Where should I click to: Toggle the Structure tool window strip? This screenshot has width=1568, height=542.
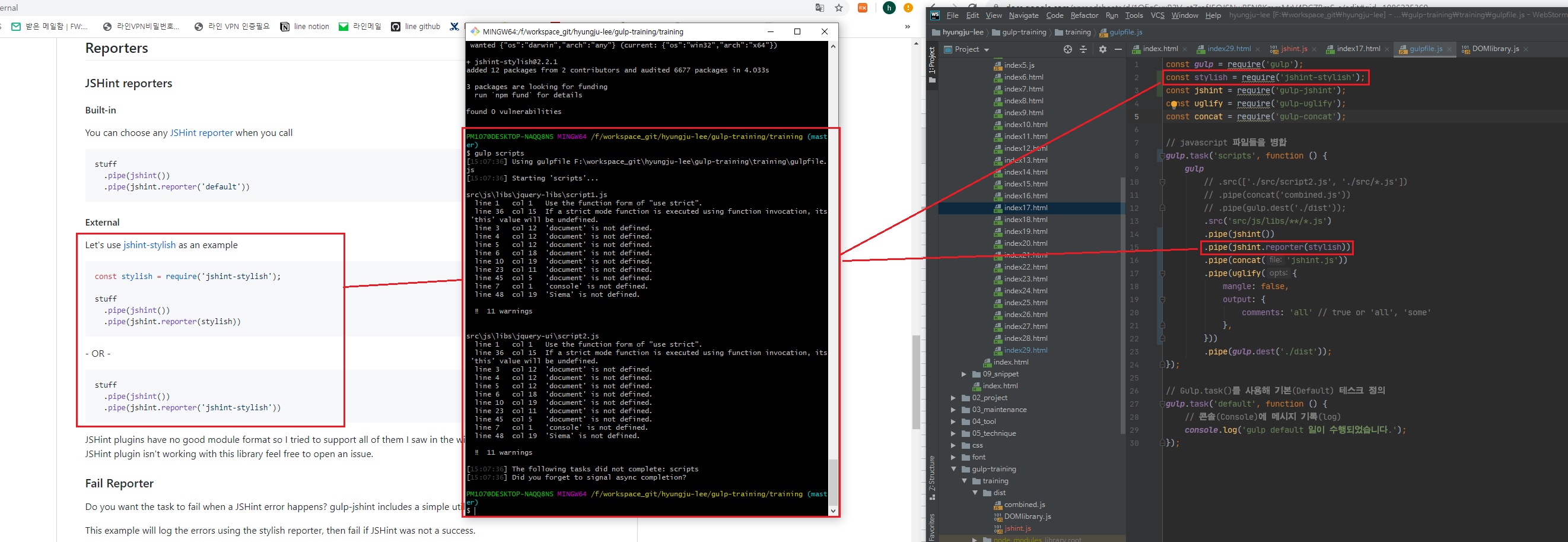pyautogui.click(x=932, y=478)
